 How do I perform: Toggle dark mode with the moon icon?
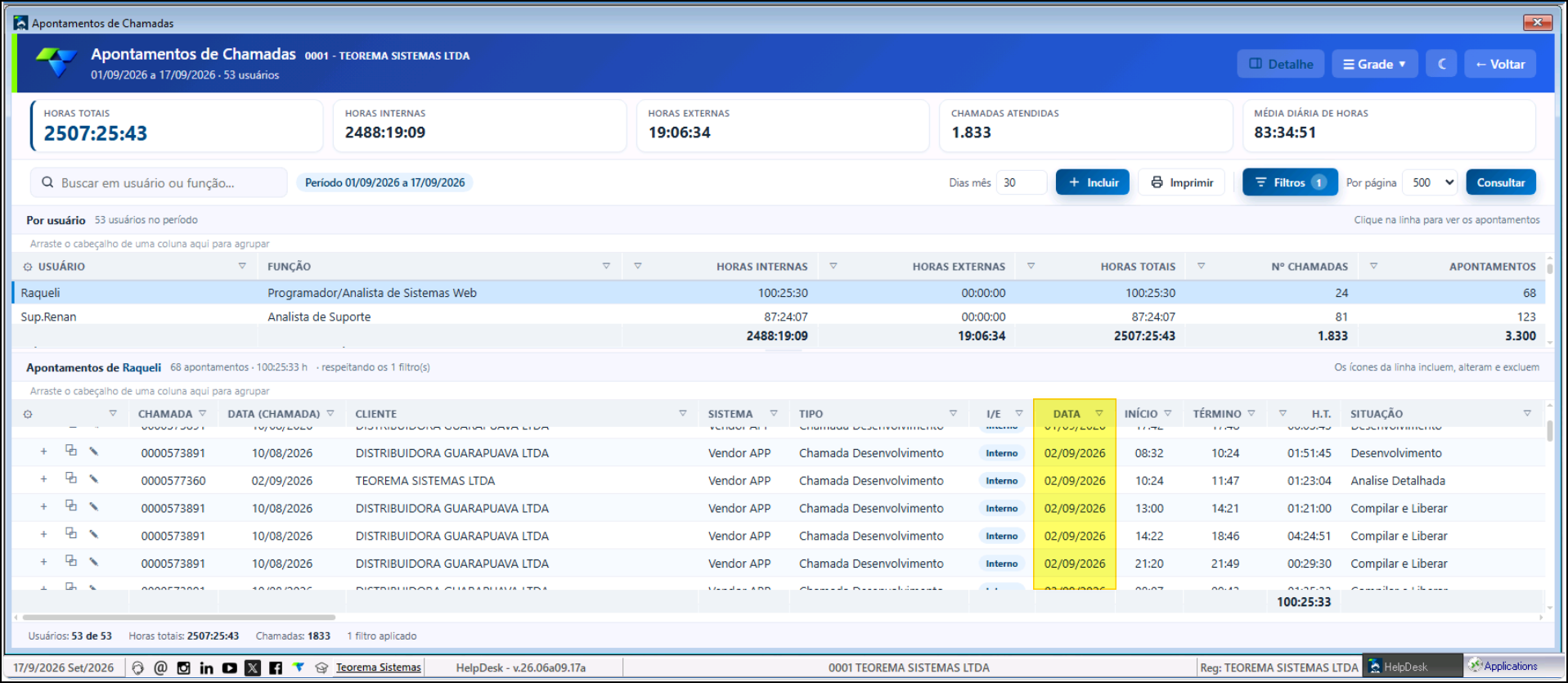[1441, 64]
